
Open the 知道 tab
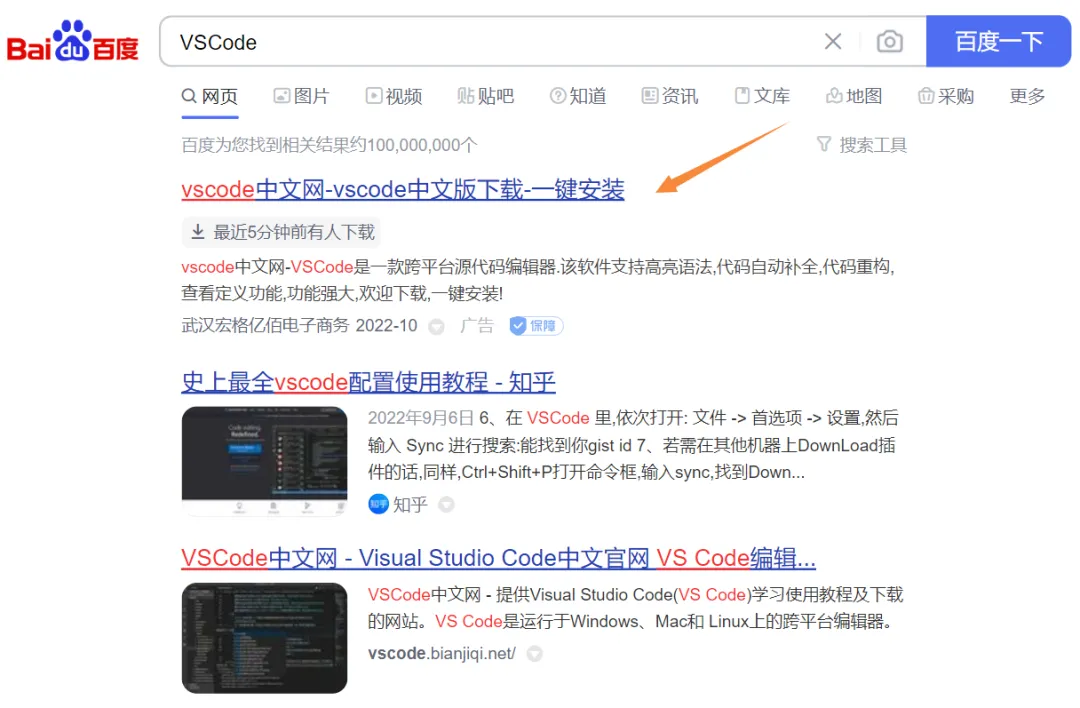(578, 96)
